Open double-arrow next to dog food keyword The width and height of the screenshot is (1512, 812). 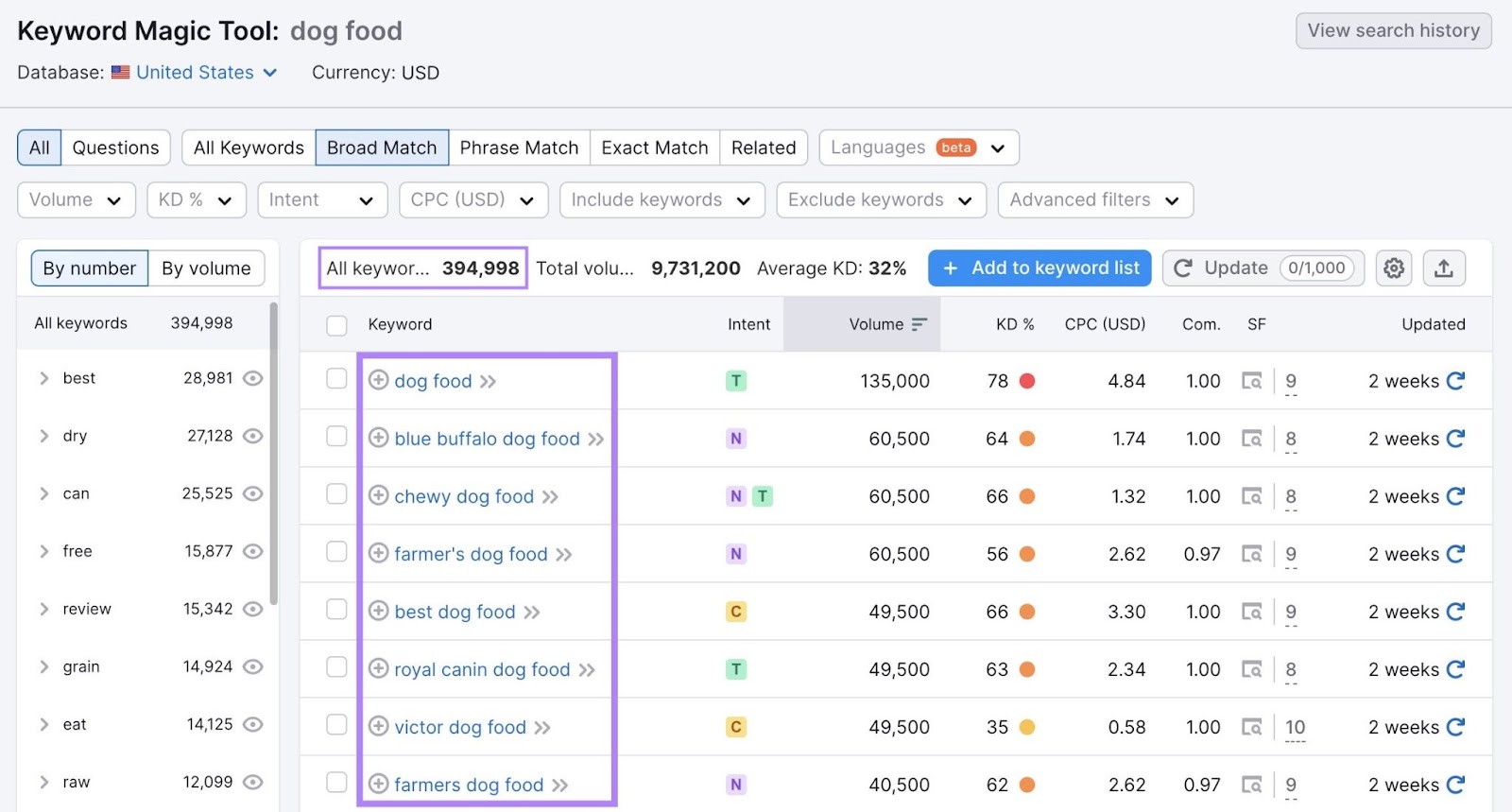[x=488, y=382]
